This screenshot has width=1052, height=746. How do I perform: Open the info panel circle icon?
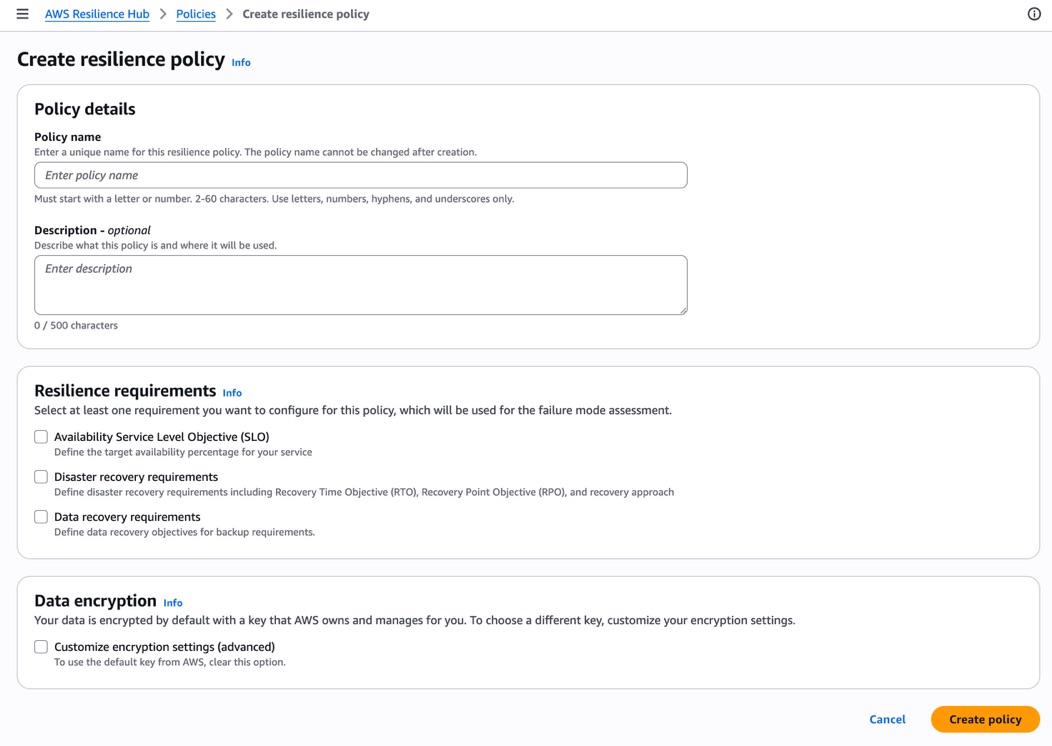1034,13
